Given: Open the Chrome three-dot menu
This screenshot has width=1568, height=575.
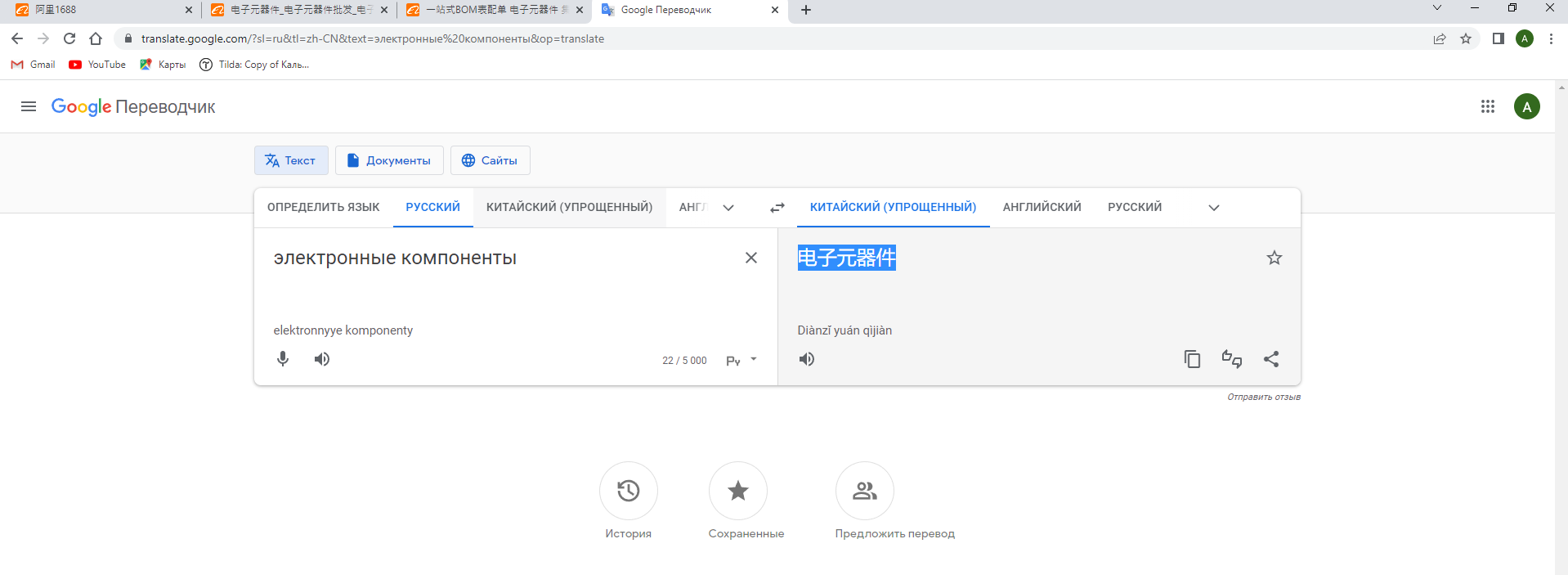Looking at the screenshot, I should [1551, 38].
